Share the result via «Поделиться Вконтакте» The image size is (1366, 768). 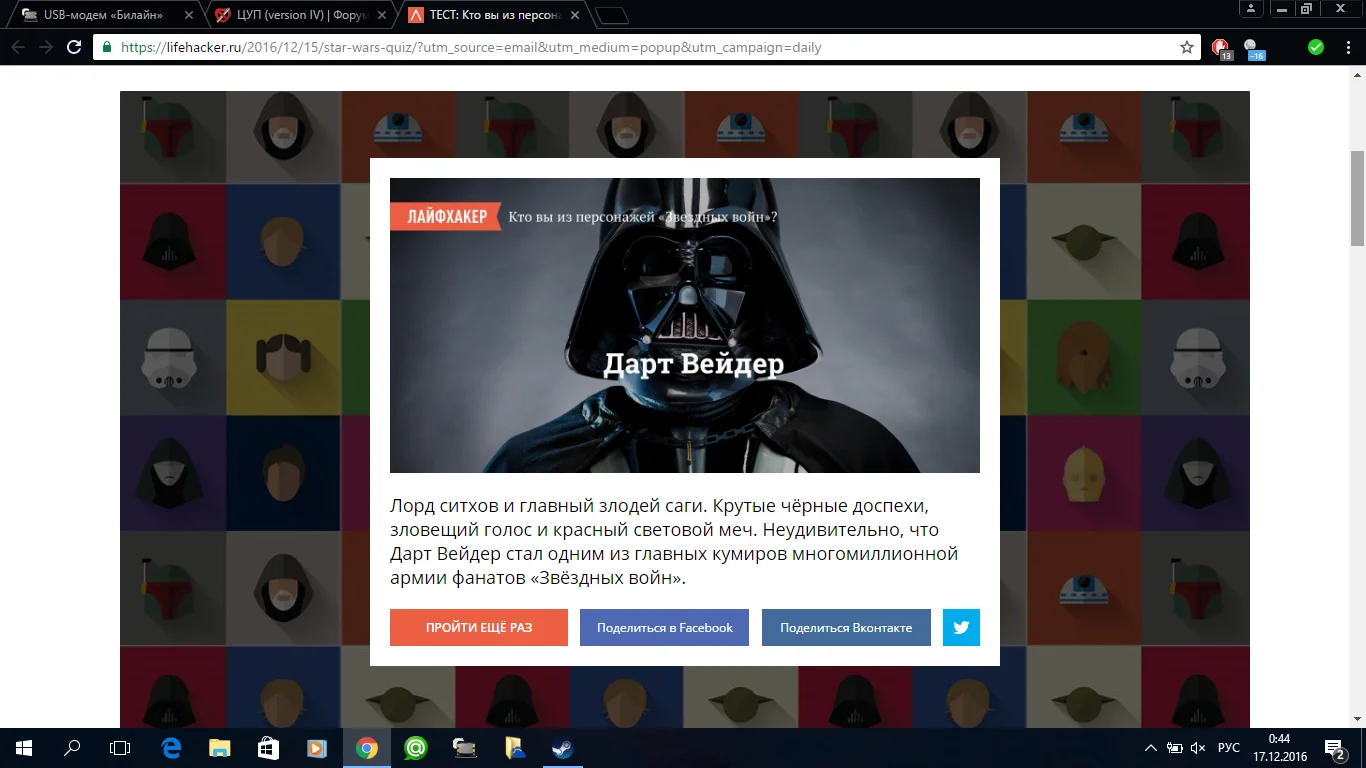pyautogui.click(x=846, y=627)
